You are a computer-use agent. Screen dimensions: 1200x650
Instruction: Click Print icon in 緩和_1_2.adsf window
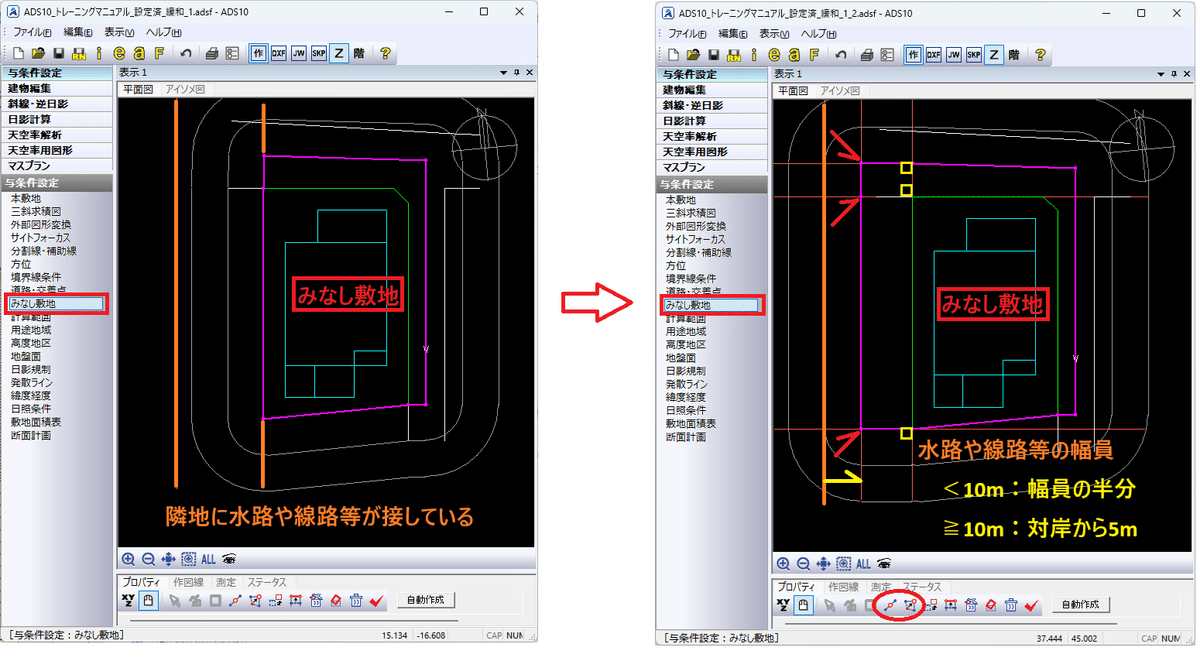(868, 54)
